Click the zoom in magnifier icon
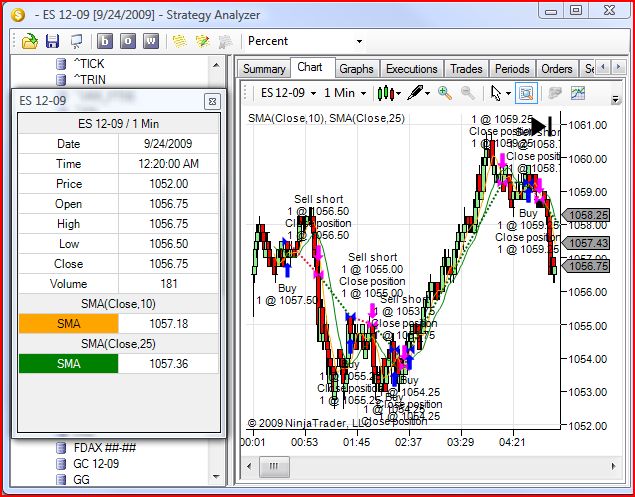 coord(445,94)
